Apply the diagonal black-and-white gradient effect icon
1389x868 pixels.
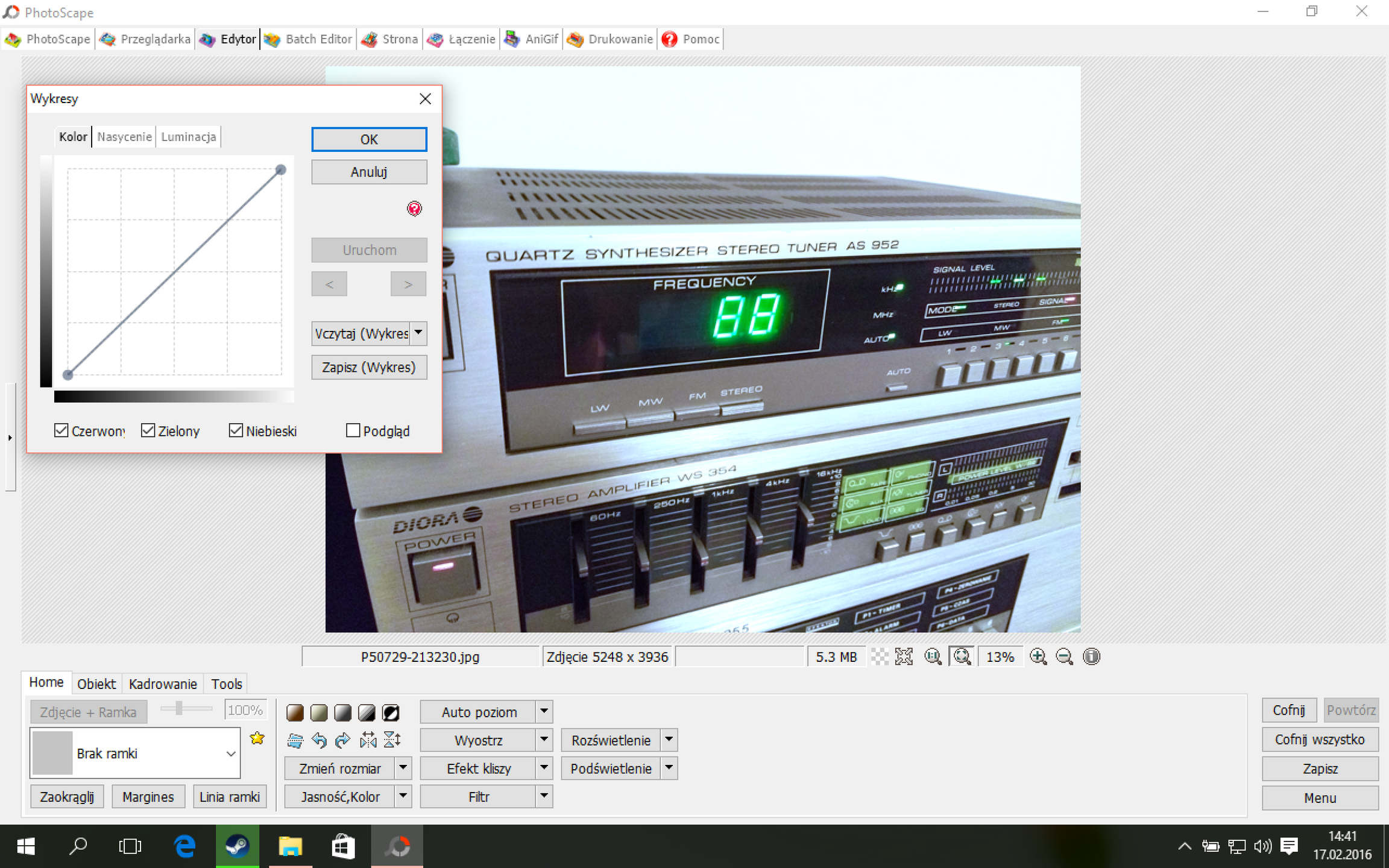[367, 712]
